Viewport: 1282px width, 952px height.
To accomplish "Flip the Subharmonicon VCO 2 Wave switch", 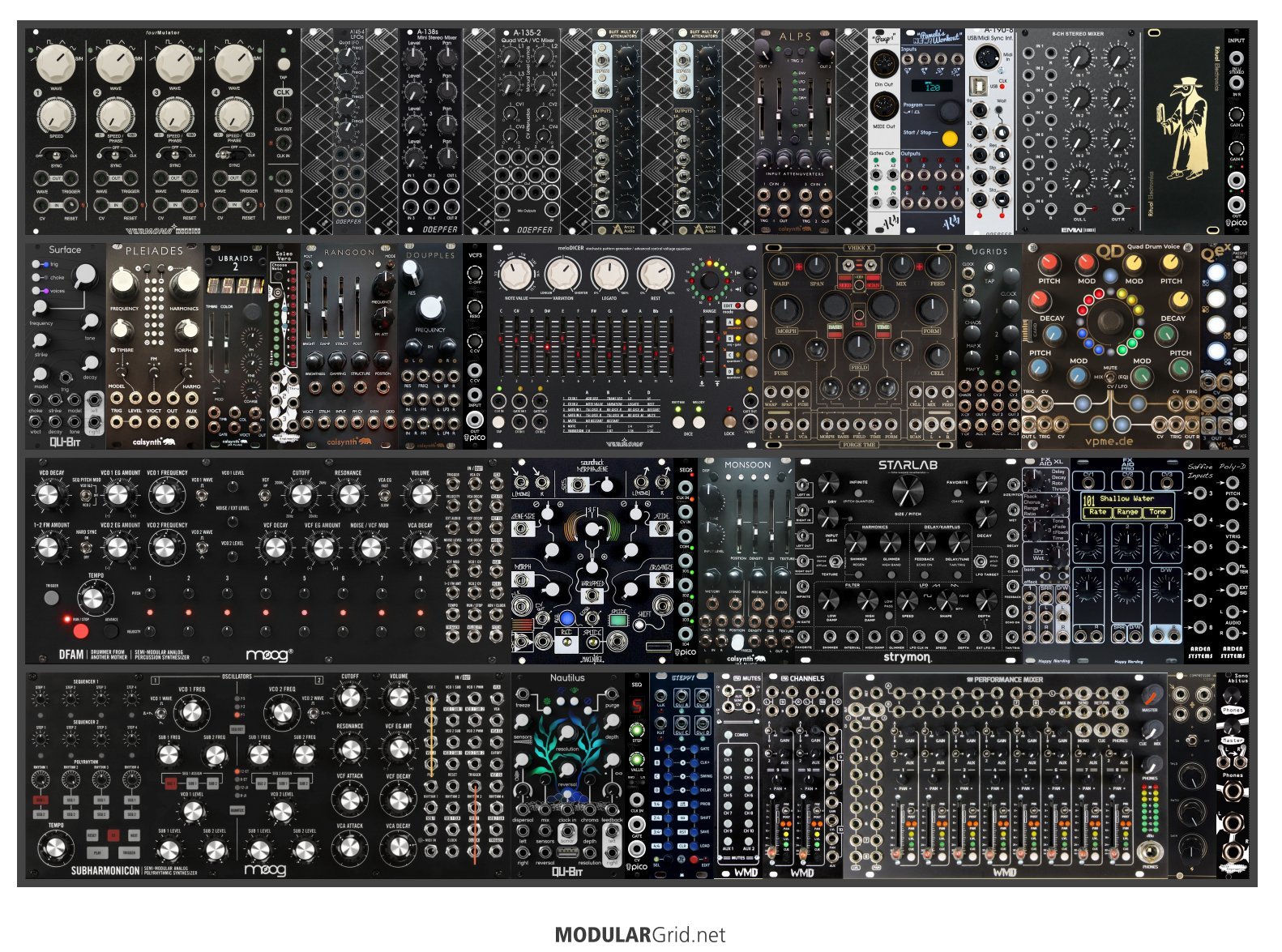I will click(314, 711).
